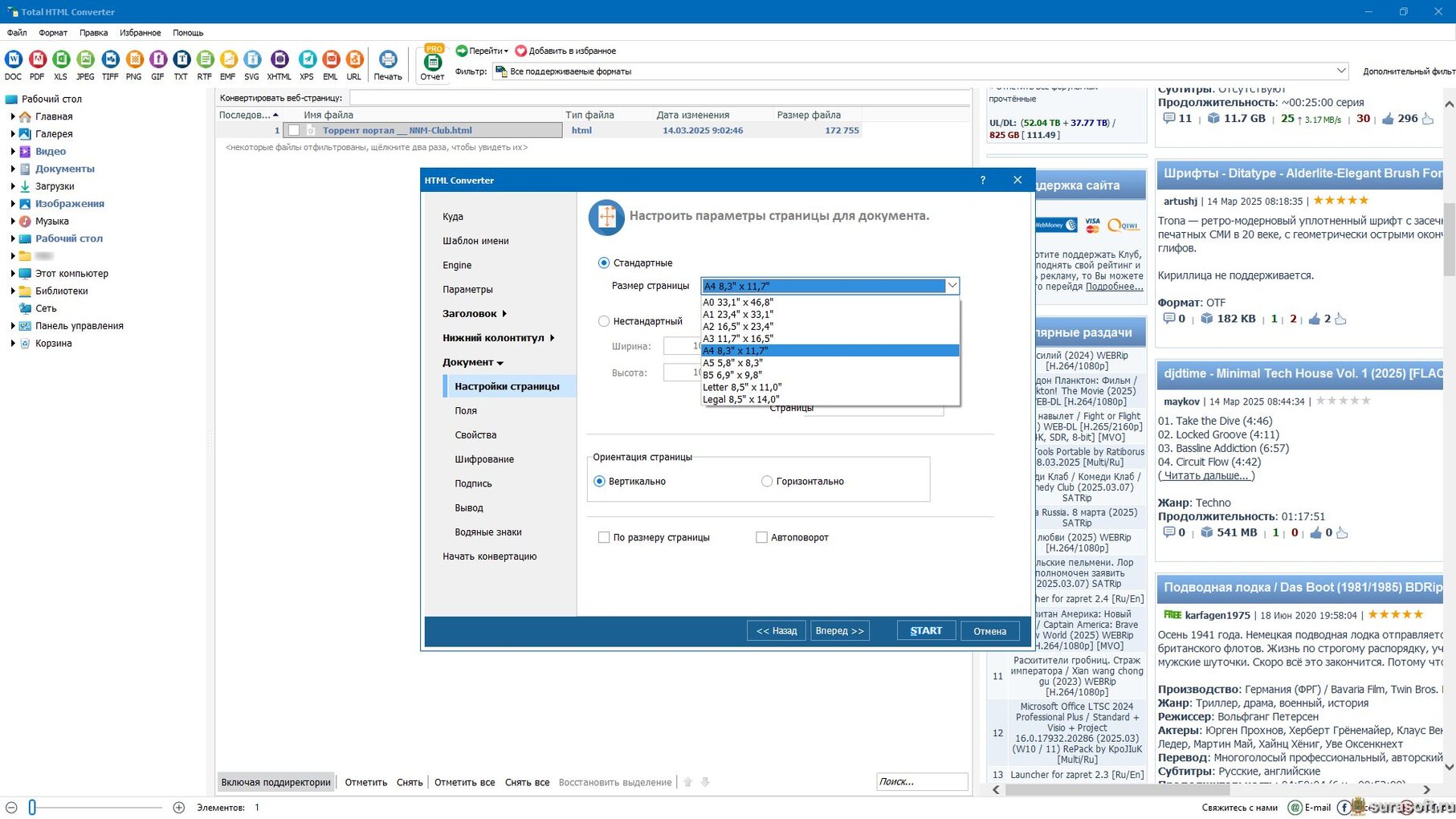Click the Отмена button
This screenshot has height=819, width=1456.
989,631
